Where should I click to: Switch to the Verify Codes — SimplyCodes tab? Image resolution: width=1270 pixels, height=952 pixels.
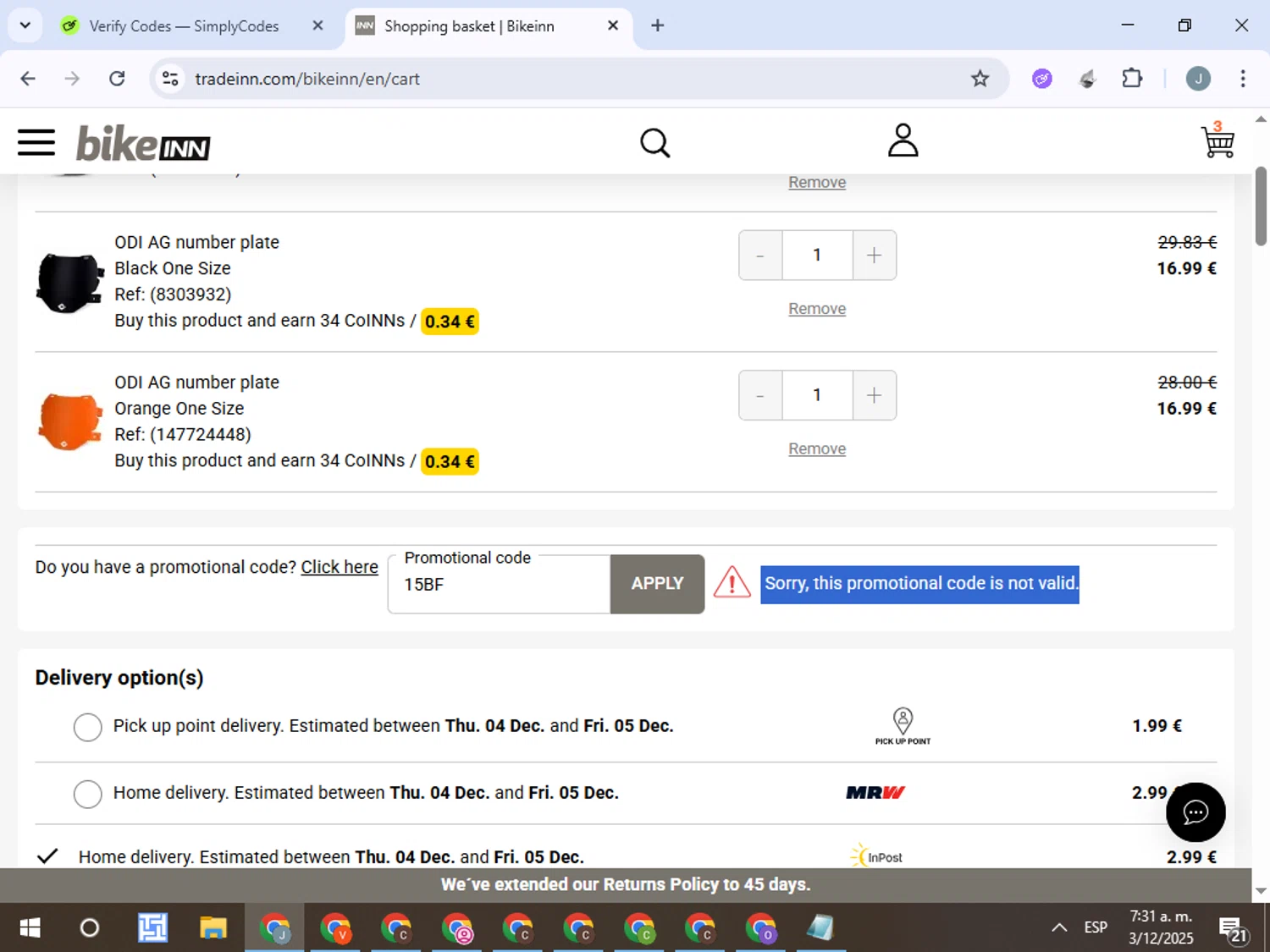[185, 26]
